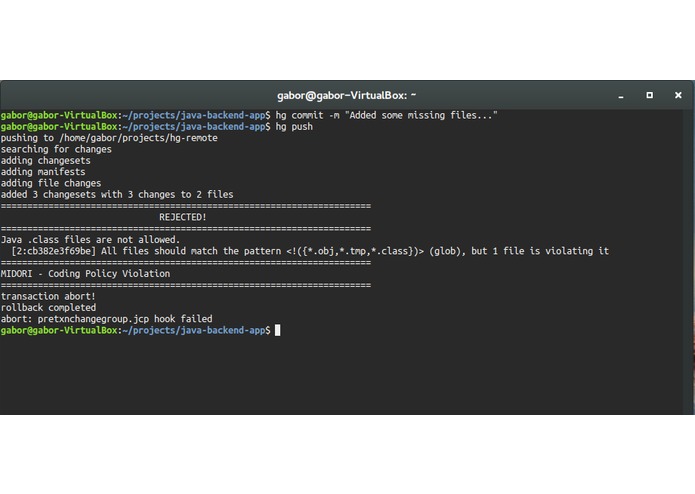
Task: Click the 'hg push' command text
Action: click(x=294, y=127)
